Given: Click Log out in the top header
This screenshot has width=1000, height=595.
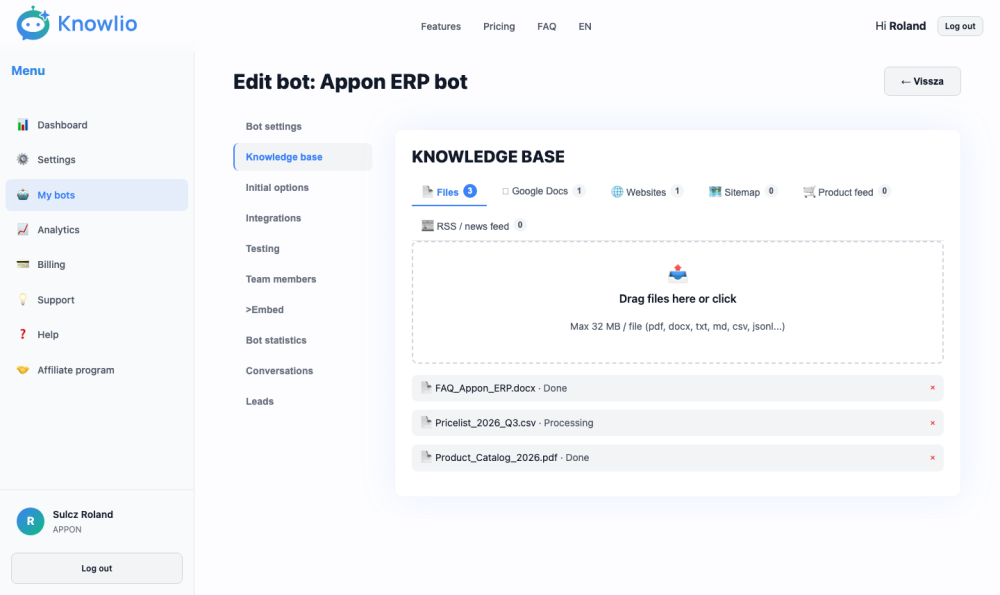Looking at the screenshot, I should coord(960,26).
